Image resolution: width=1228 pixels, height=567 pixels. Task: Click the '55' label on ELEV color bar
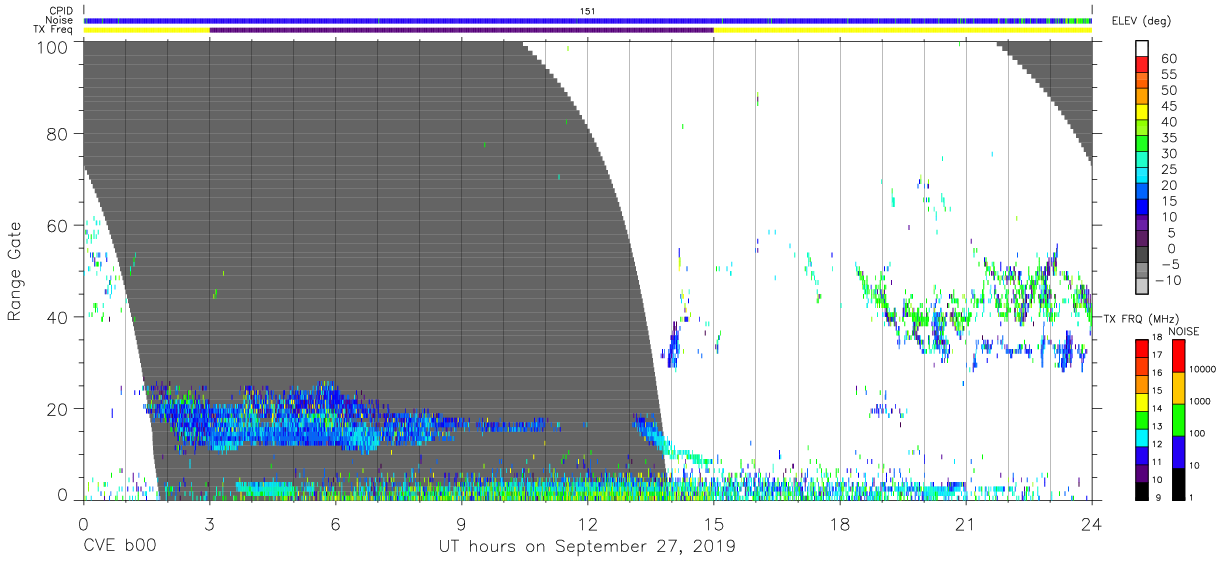pyautogui.click(x=1170, y=75)
